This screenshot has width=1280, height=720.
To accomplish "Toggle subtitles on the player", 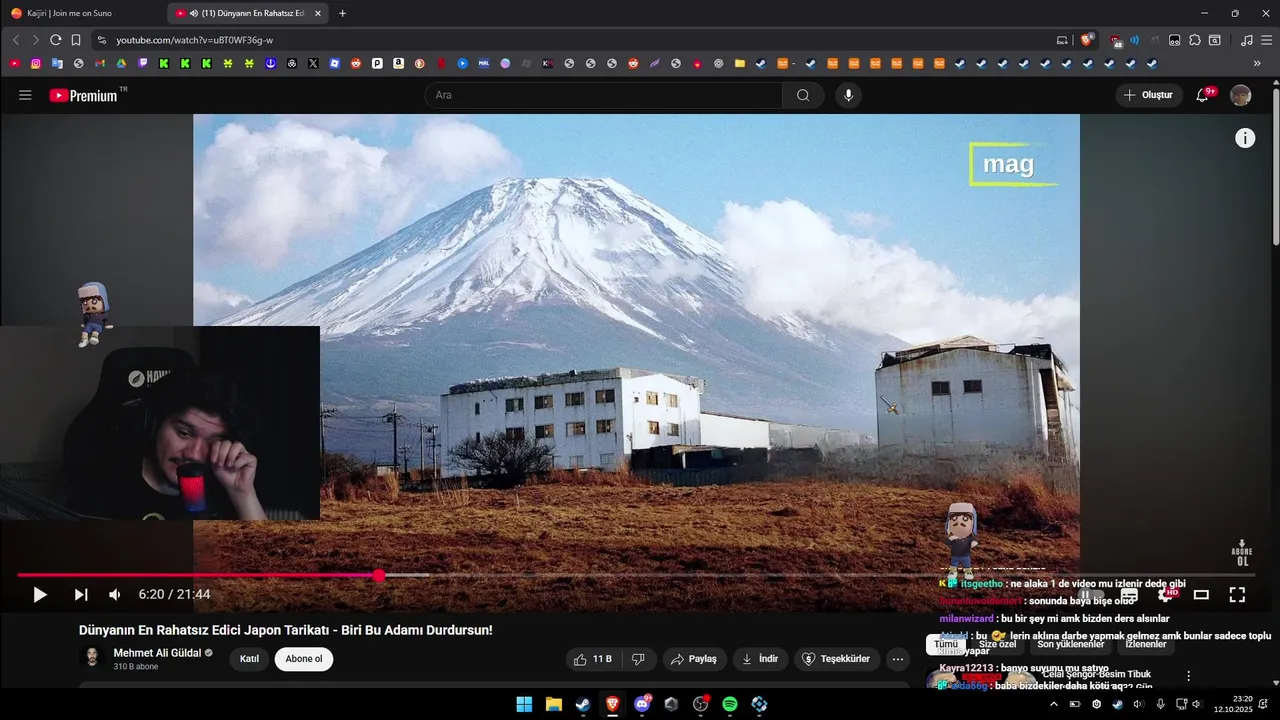I will [x=1129, y=594].
